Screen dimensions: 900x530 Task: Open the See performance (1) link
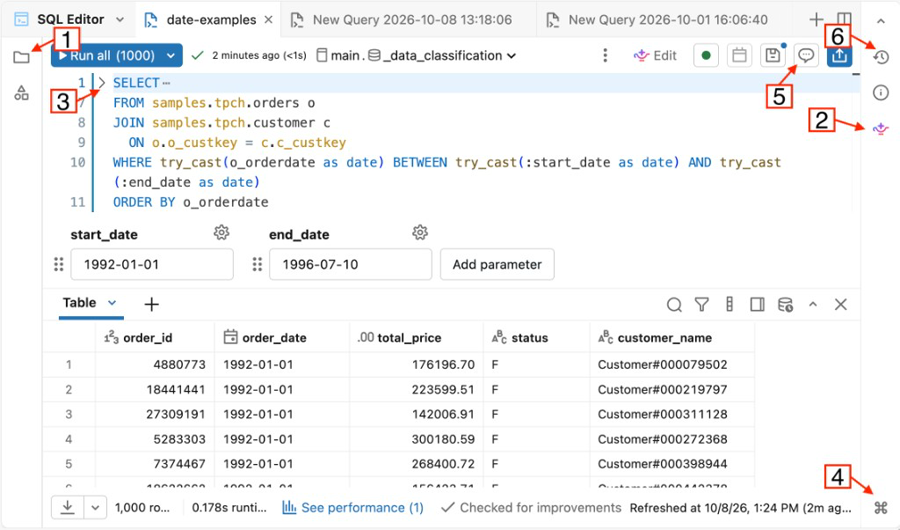point(353,508)
